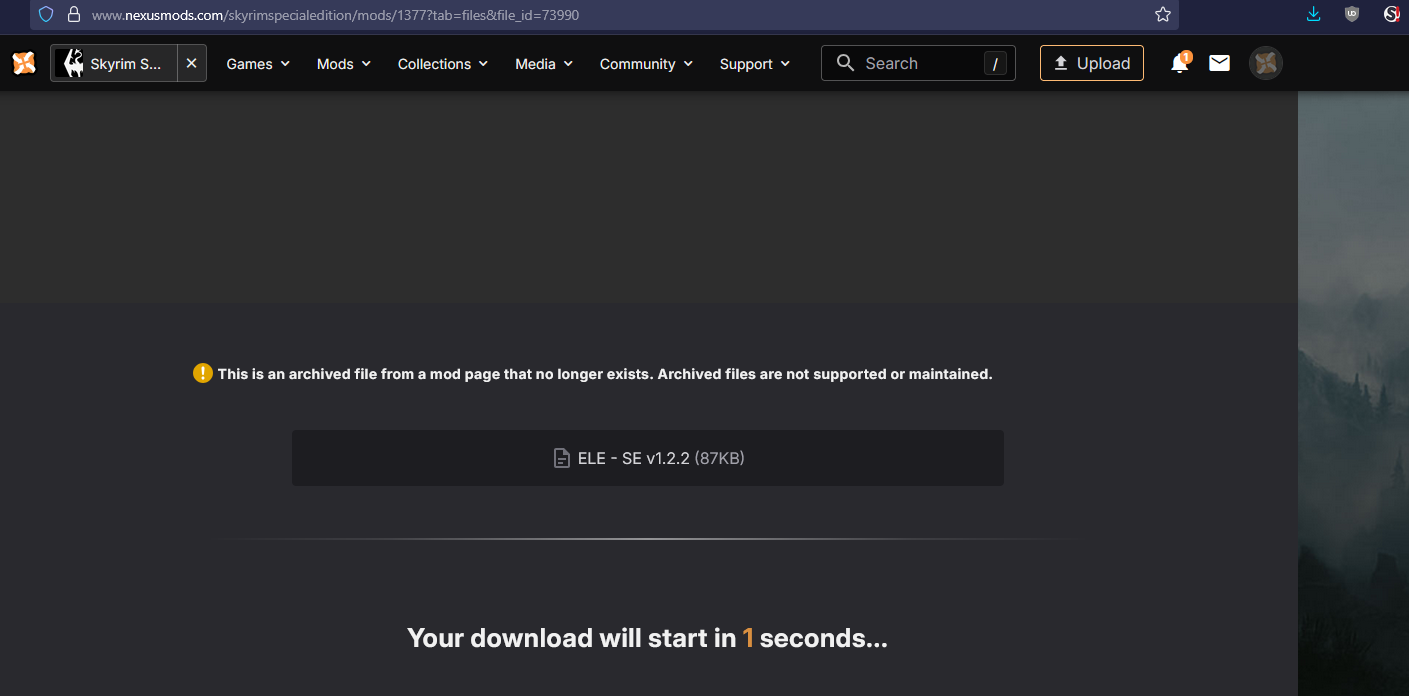1409x696 pixels.
Task: Remove the Skyrim game filter with X
Action: click(192, 63)
